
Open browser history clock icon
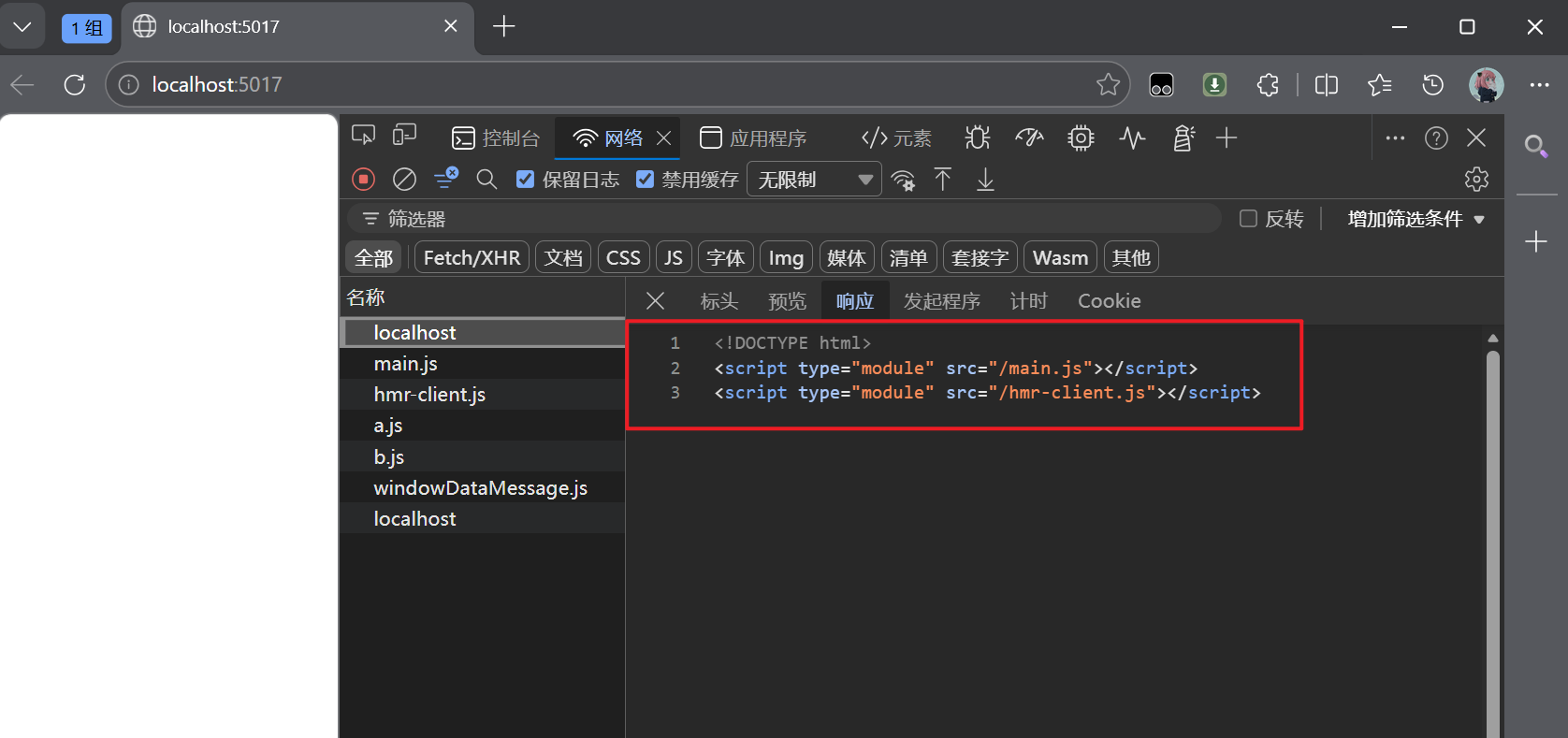point(1432,85)
